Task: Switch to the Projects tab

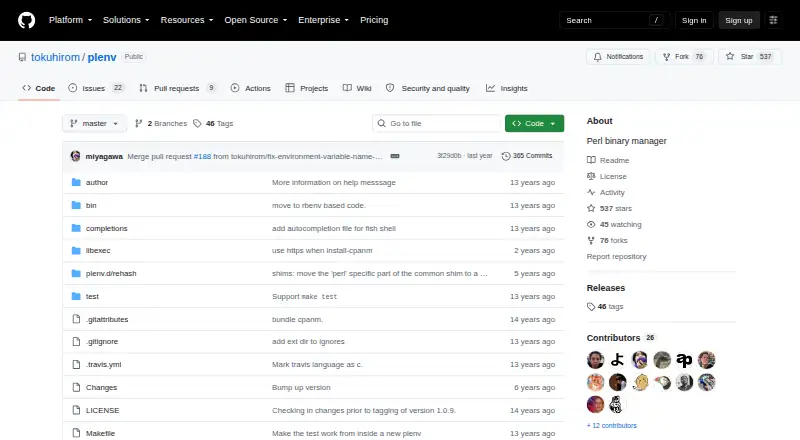Action: 307,88
